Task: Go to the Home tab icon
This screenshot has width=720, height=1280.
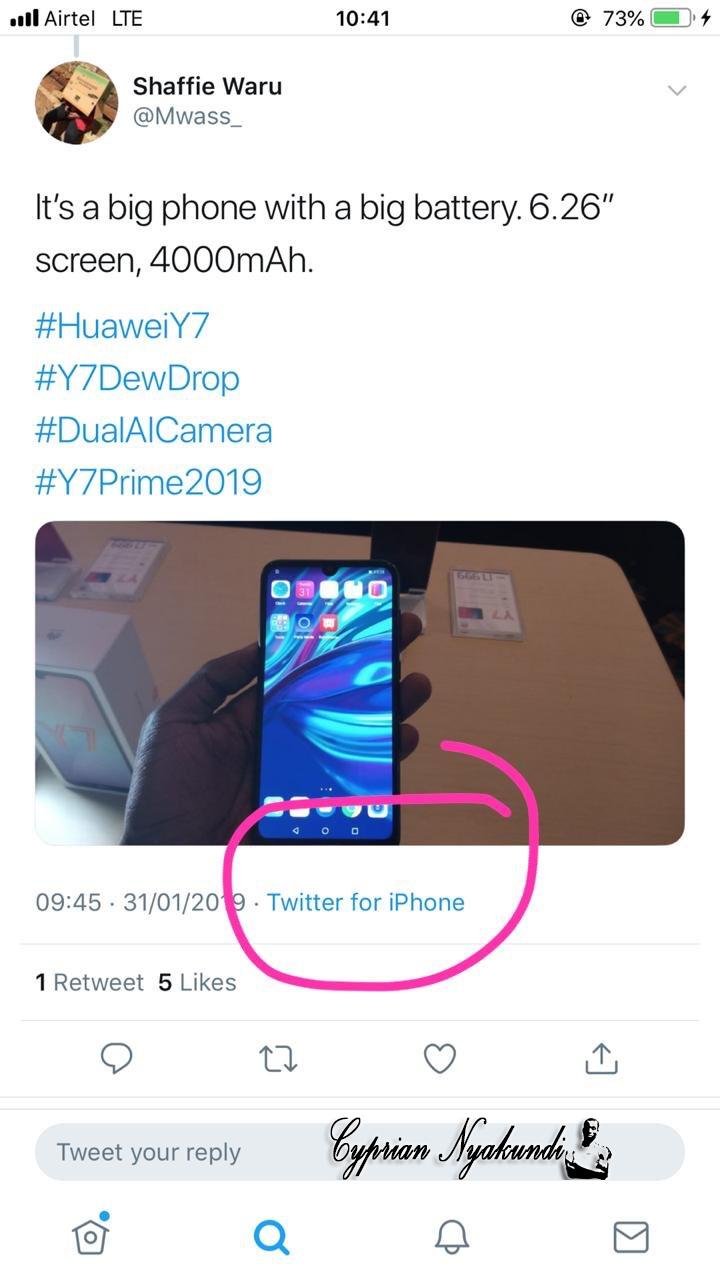Action: pos(91,1235)
